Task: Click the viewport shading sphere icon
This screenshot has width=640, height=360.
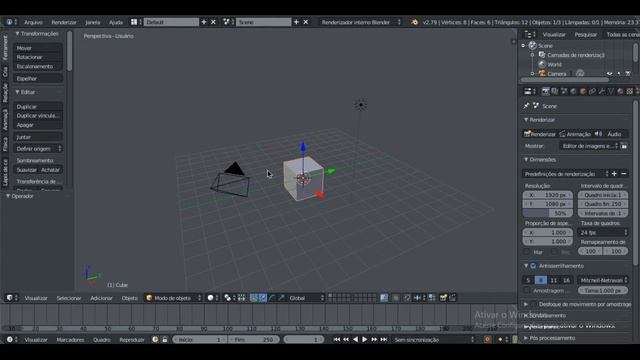Action: 211,298
